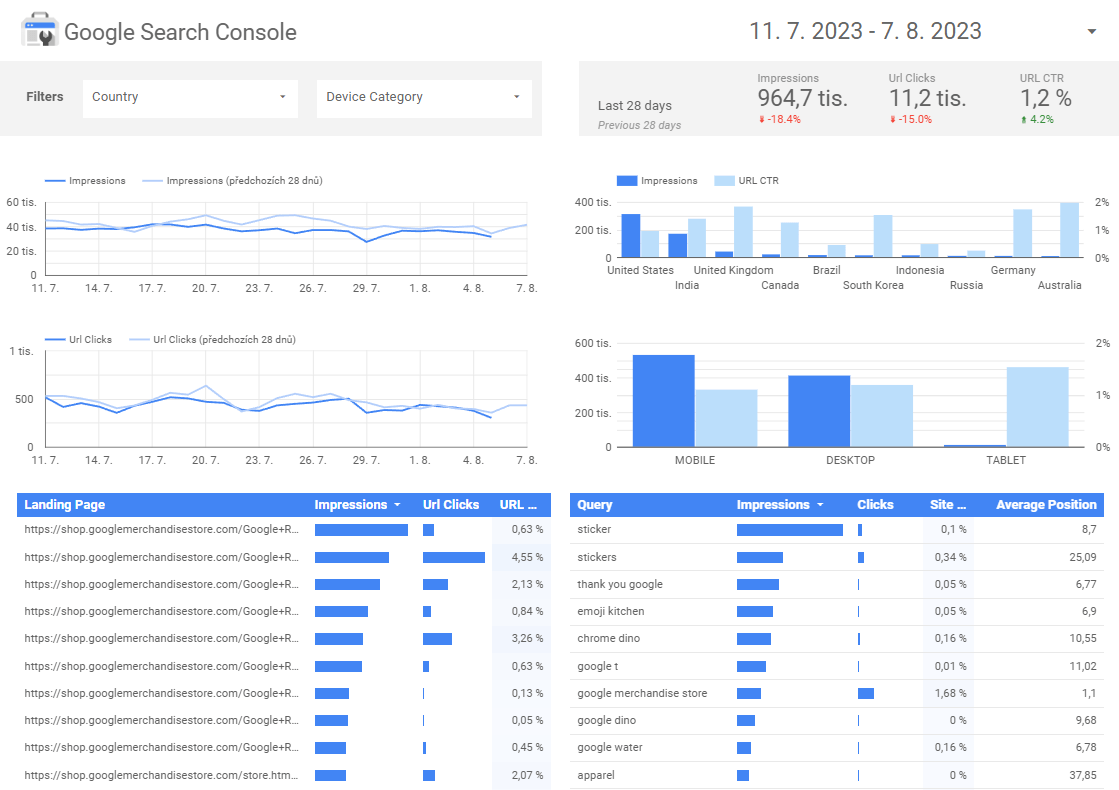Click the green up arrow under URL CTR

pos(1024,119)
